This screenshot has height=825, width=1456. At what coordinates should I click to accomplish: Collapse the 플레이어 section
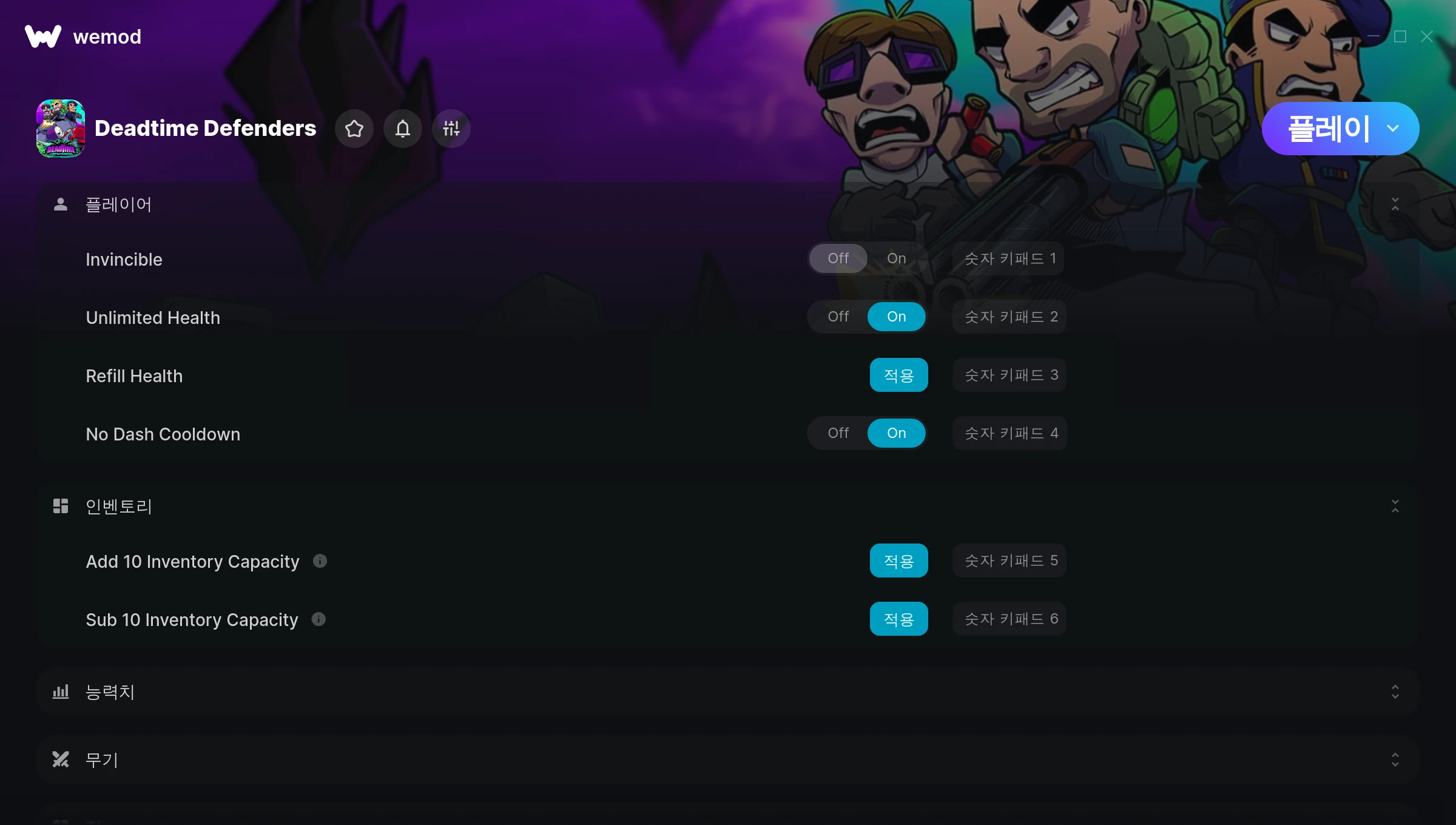pos(1395,204)
